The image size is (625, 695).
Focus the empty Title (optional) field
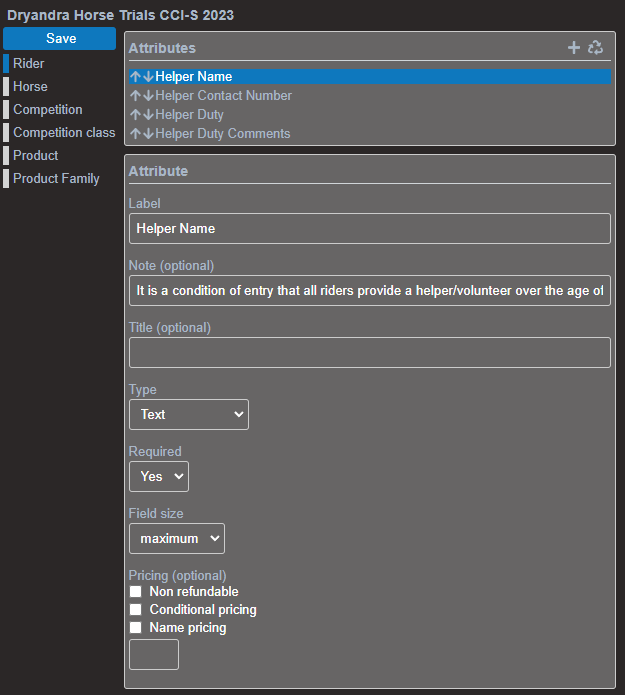369,352
